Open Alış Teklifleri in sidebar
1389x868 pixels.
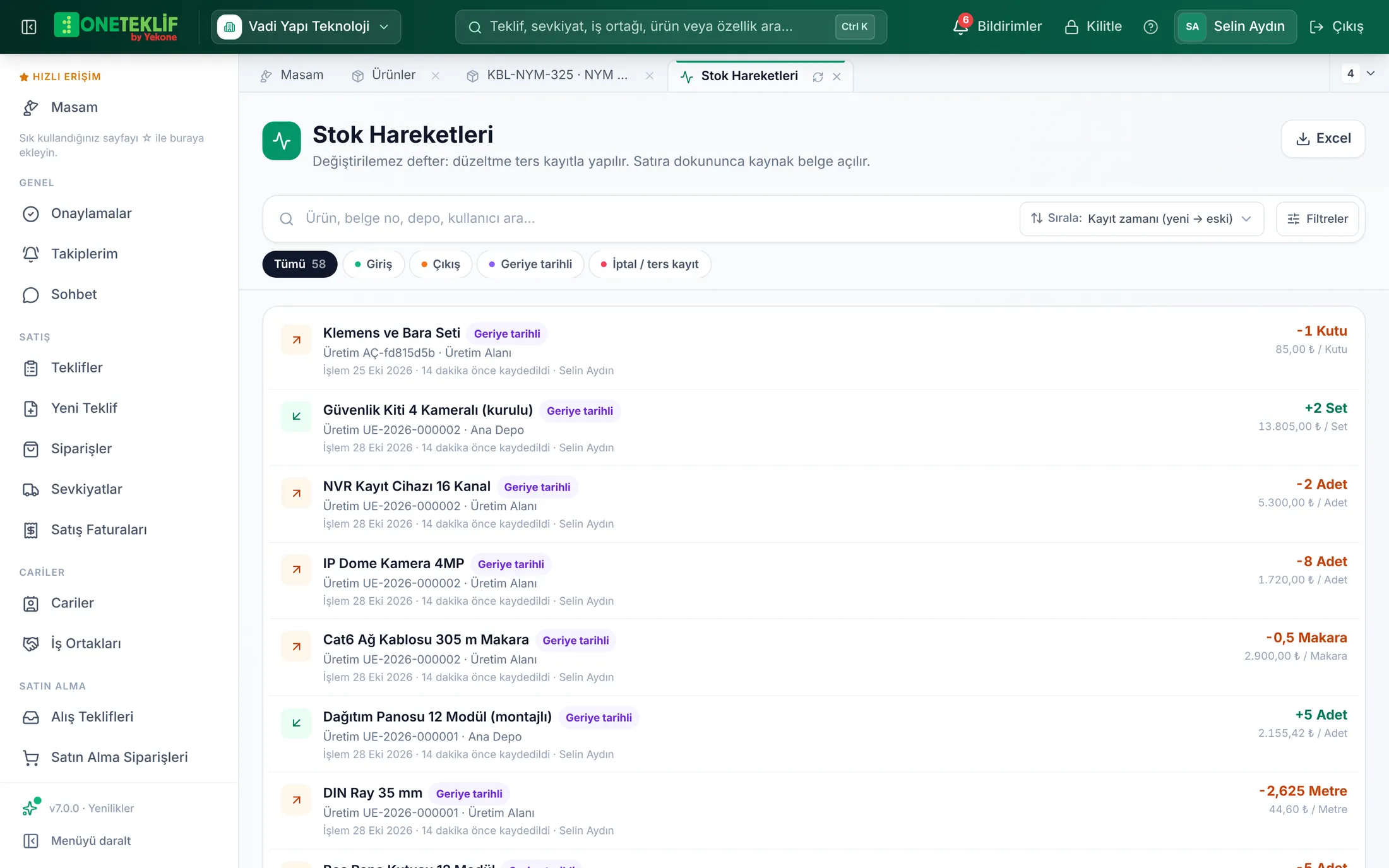119,716
